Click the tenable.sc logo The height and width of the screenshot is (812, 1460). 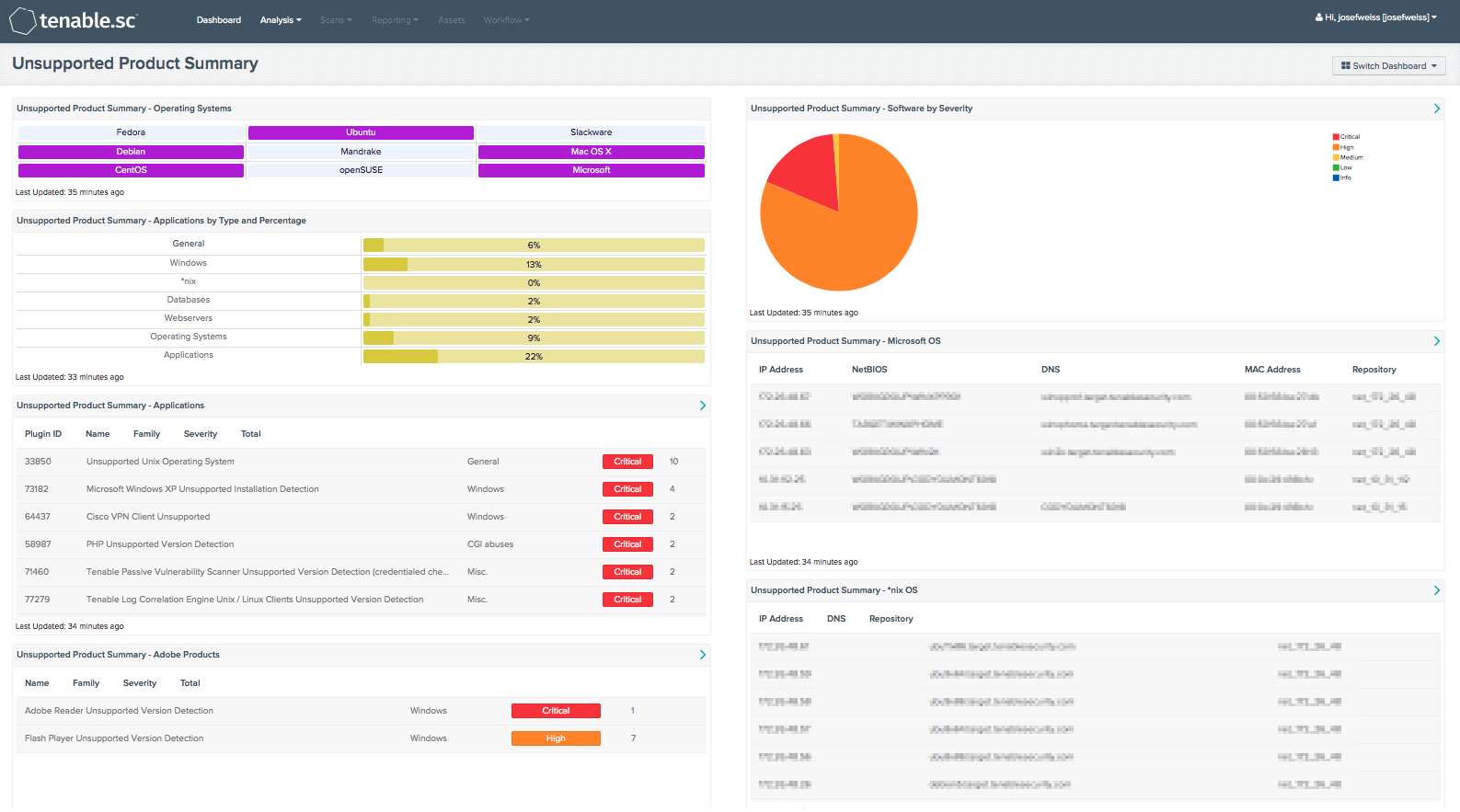click(74, 20)
